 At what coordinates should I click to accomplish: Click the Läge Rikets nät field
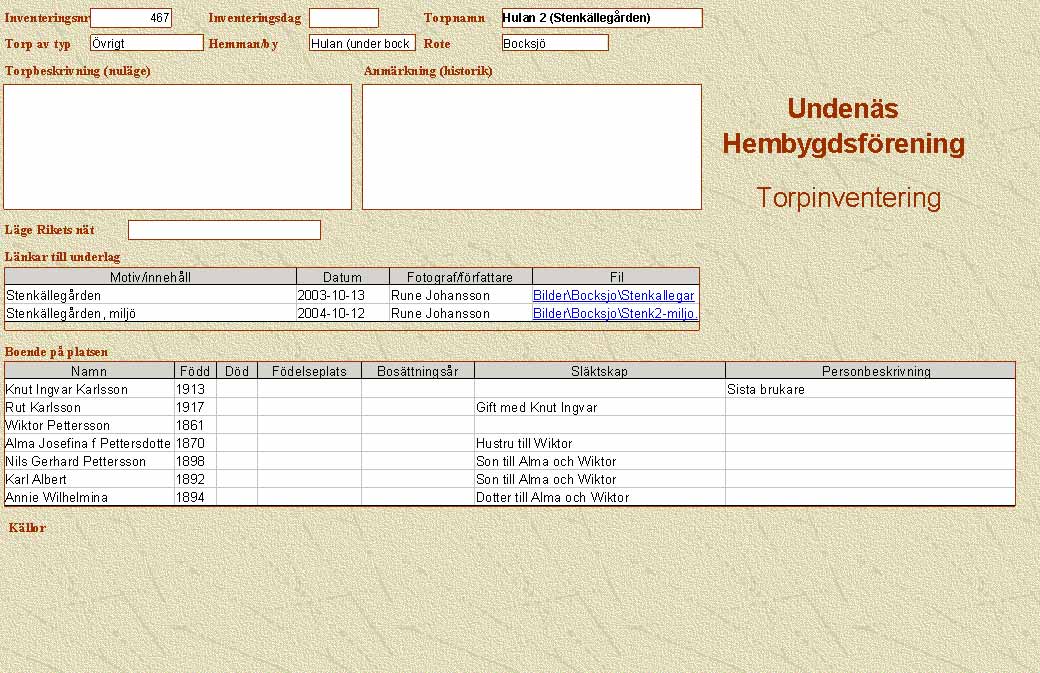224,230
